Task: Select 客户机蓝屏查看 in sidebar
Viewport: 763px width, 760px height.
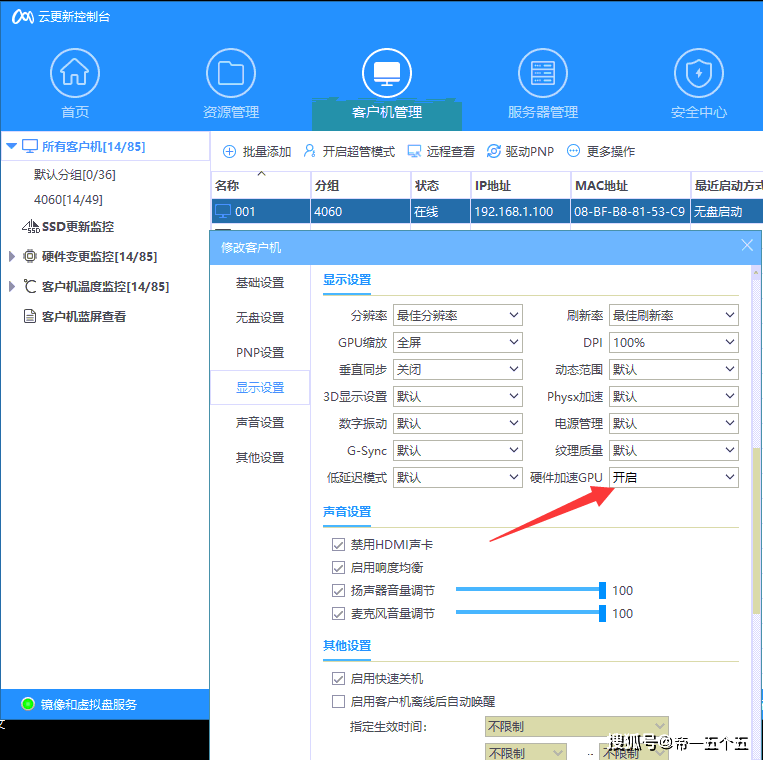Action: [x=83, y=317]
